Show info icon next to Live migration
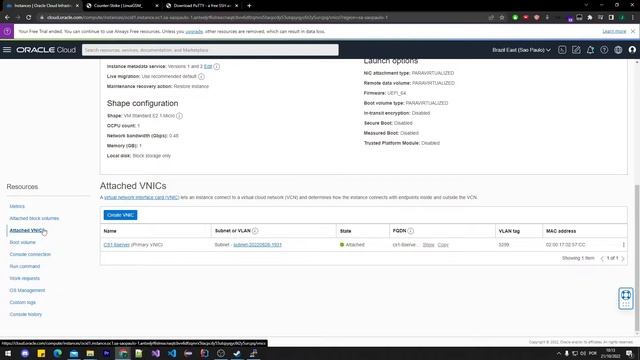This screenshot has height=360, width=640. click(x=201, y=77)
